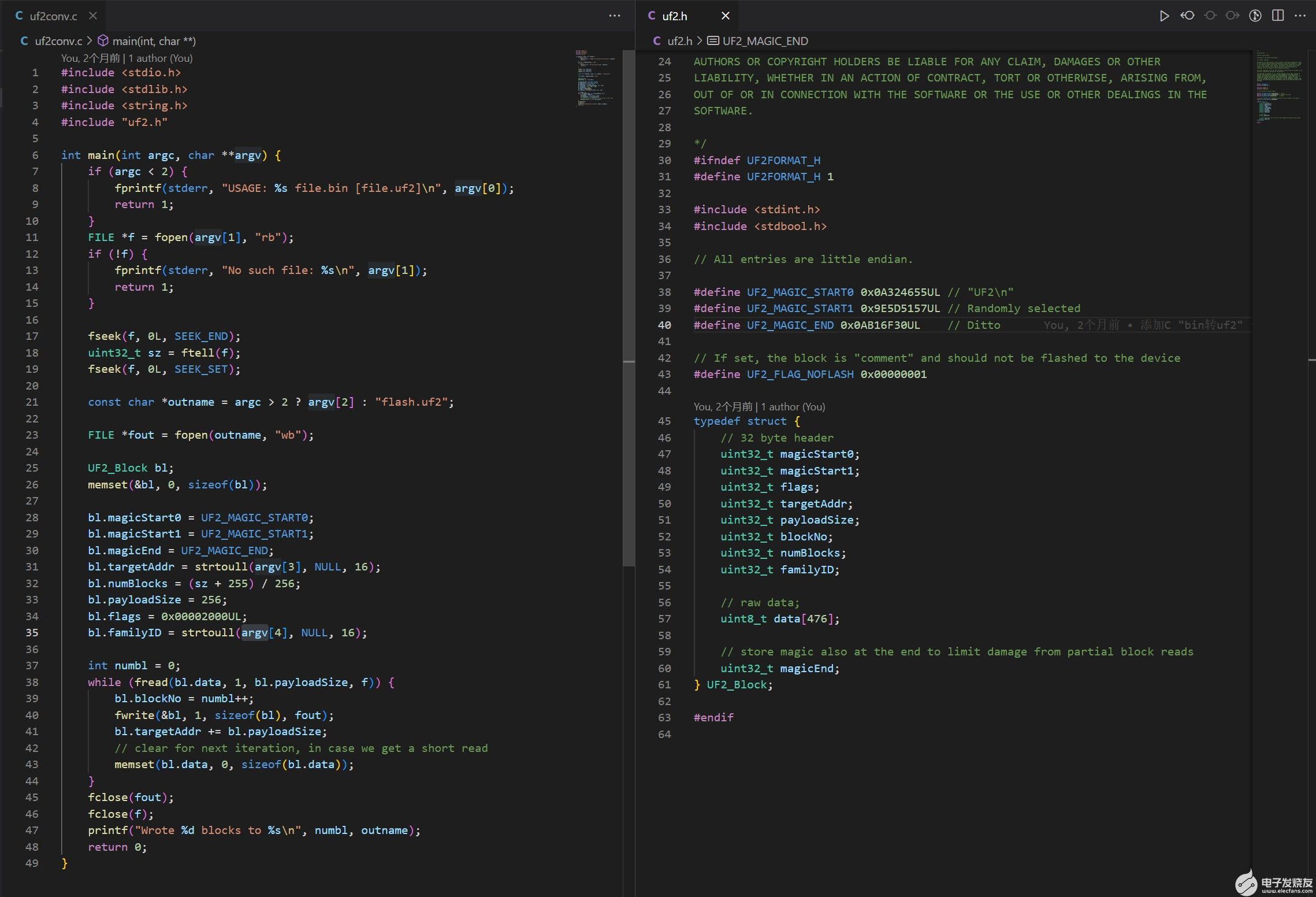Click UF2_MAGIC_END in line 30 of uf2conv.c
The height and width of the screenshot is (897, 1316).
224,550
